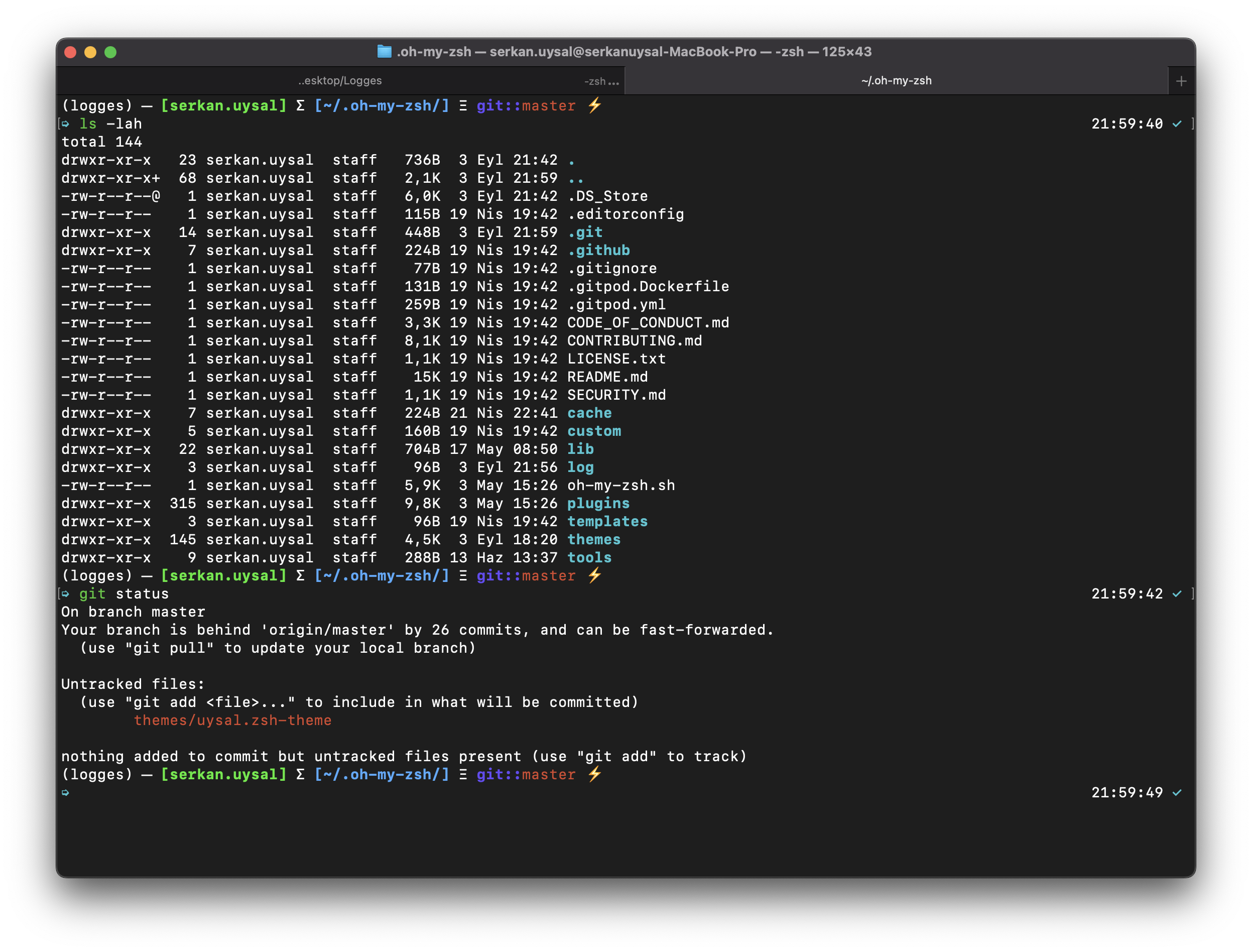
Task: Maximize the terminal with the green button
Action: pyautogui.click(x=110, y=52)
